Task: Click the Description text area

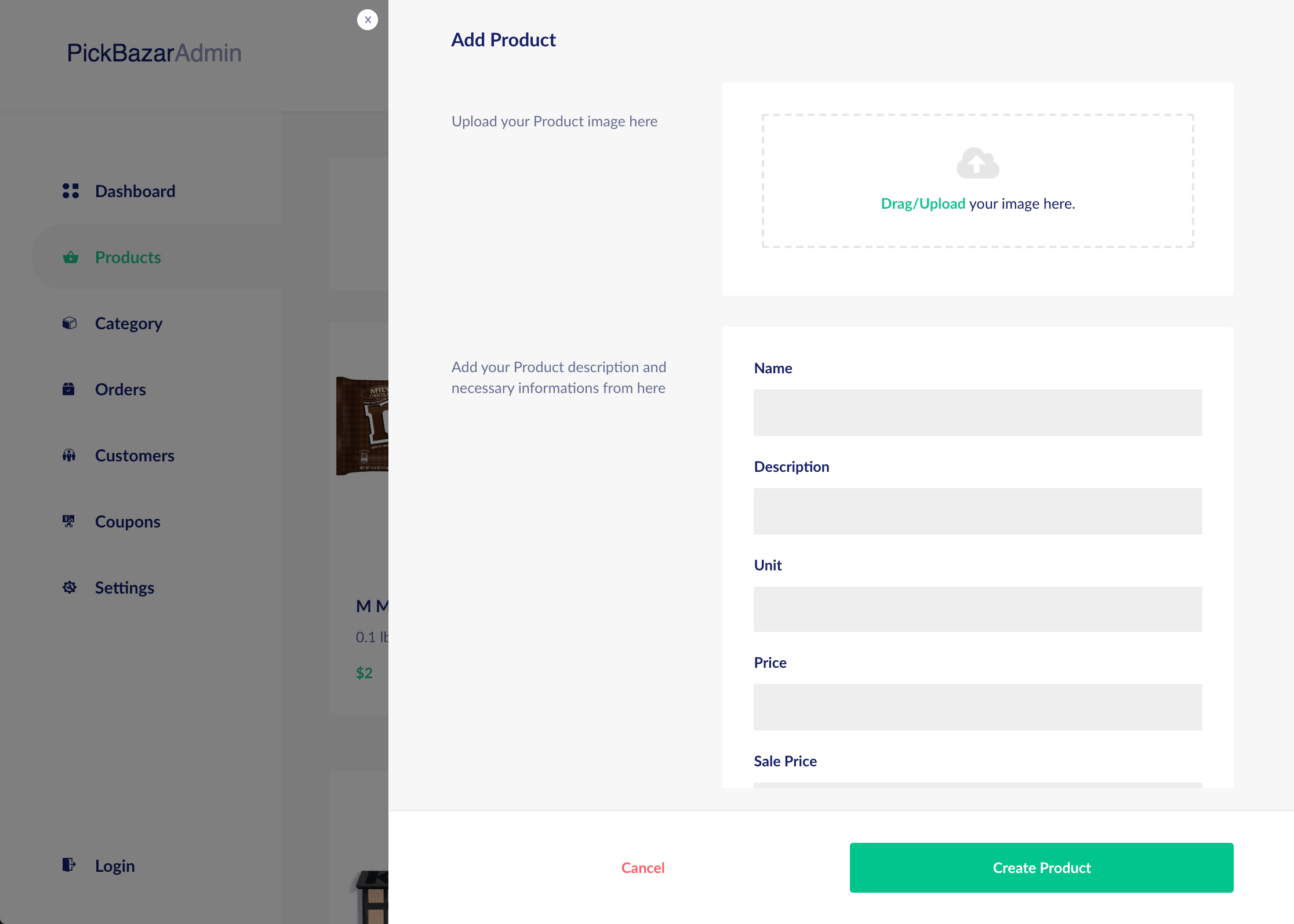Action: point(977,511)
